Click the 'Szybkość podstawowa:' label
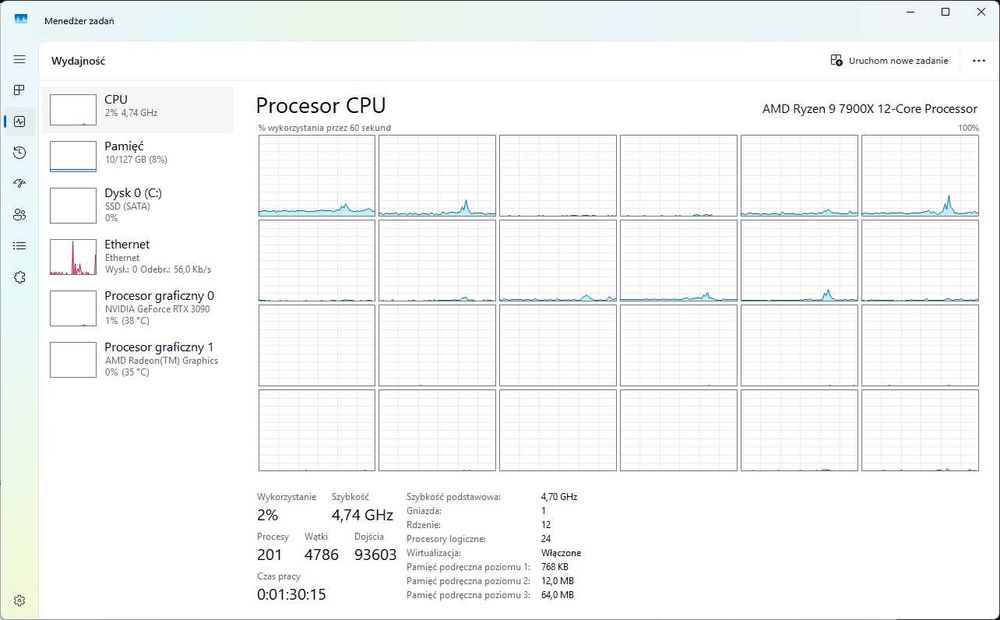 point(453,497)
